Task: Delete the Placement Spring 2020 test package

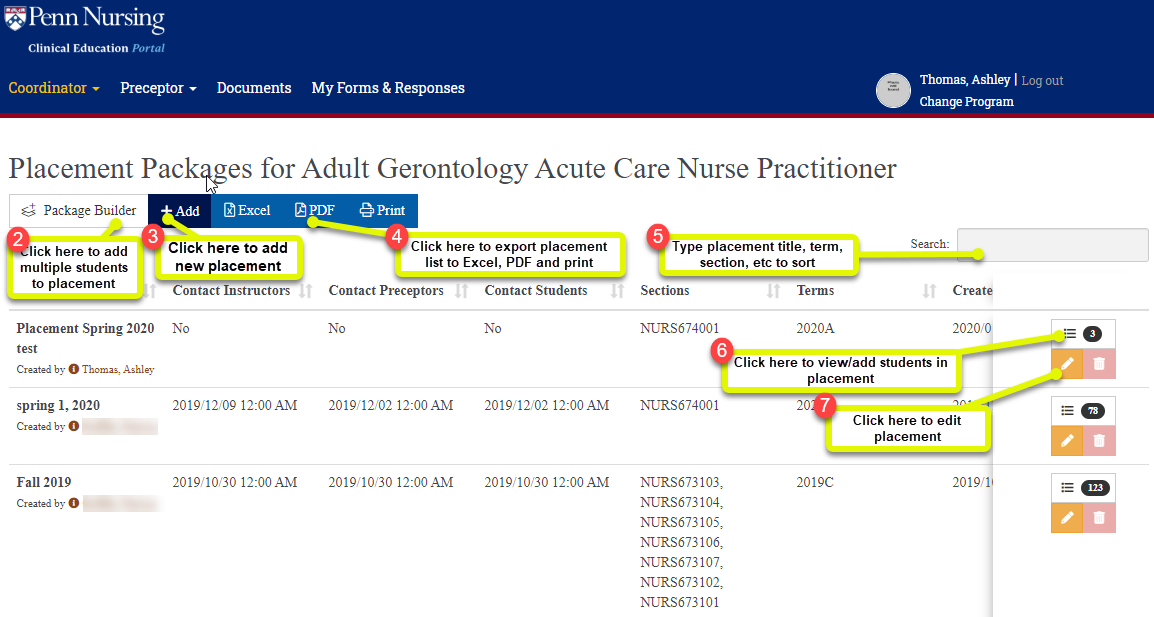Action: [x=1100, y=364]
